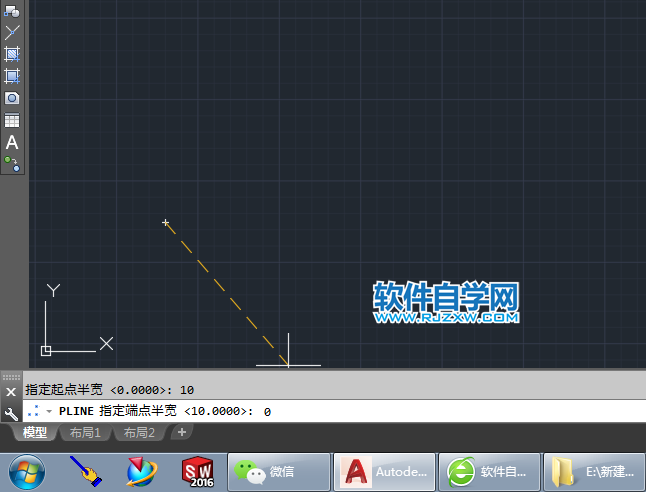Image resolution: width=646 pixels, height=492 pixels.
Task: Grab the command line drag handle grip
Action: (x=11, y=377)
